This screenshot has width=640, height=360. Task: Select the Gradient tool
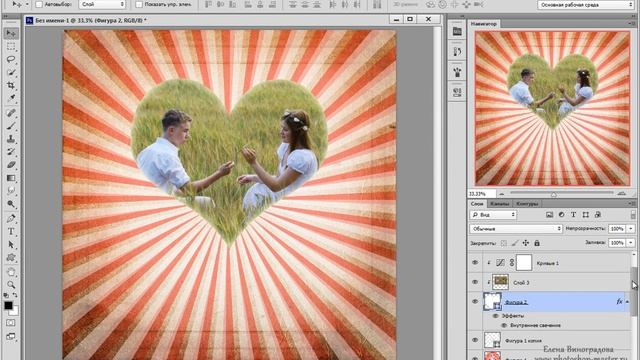click(x=11, y=178)
